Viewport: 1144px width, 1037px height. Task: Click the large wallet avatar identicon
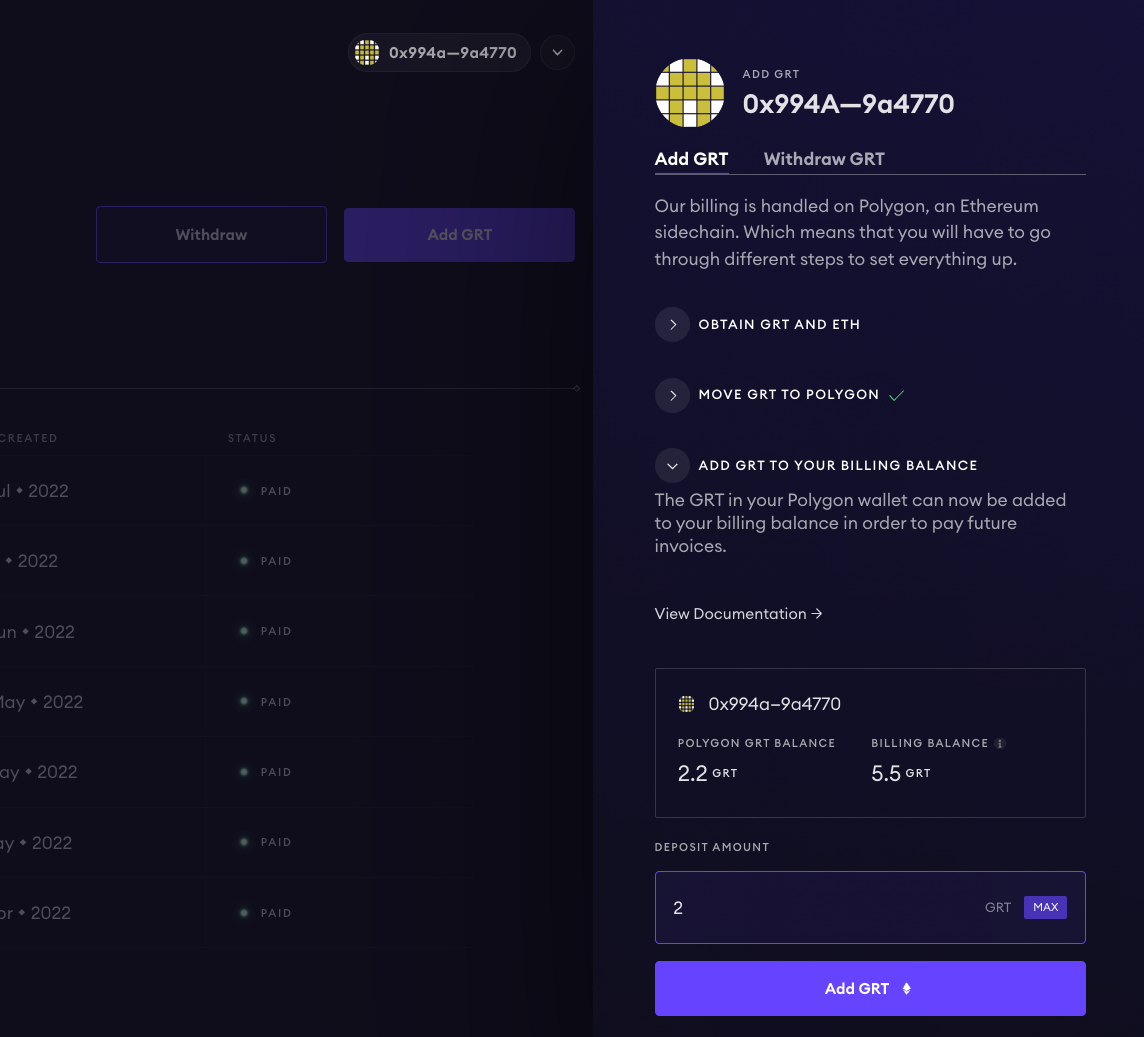pos(689,93)
